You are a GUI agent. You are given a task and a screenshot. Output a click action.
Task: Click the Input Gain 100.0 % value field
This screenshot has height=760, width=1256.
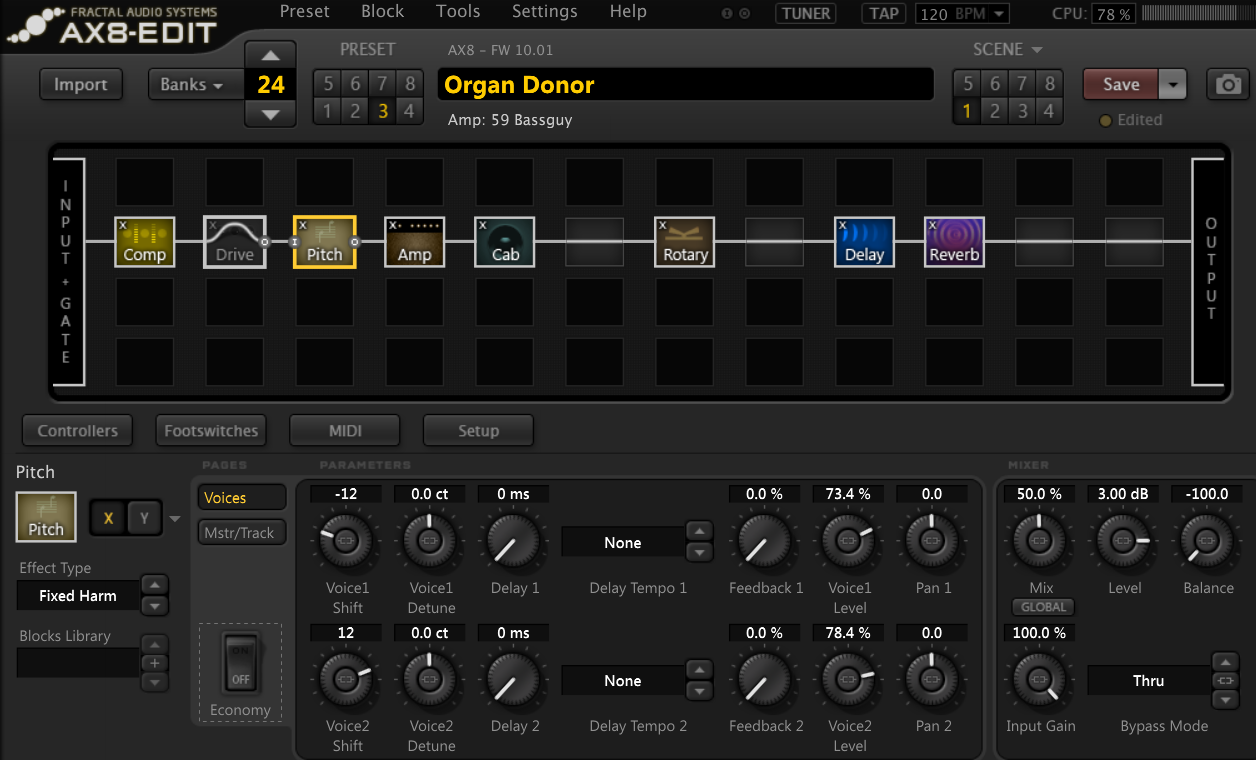(1040, 633)
